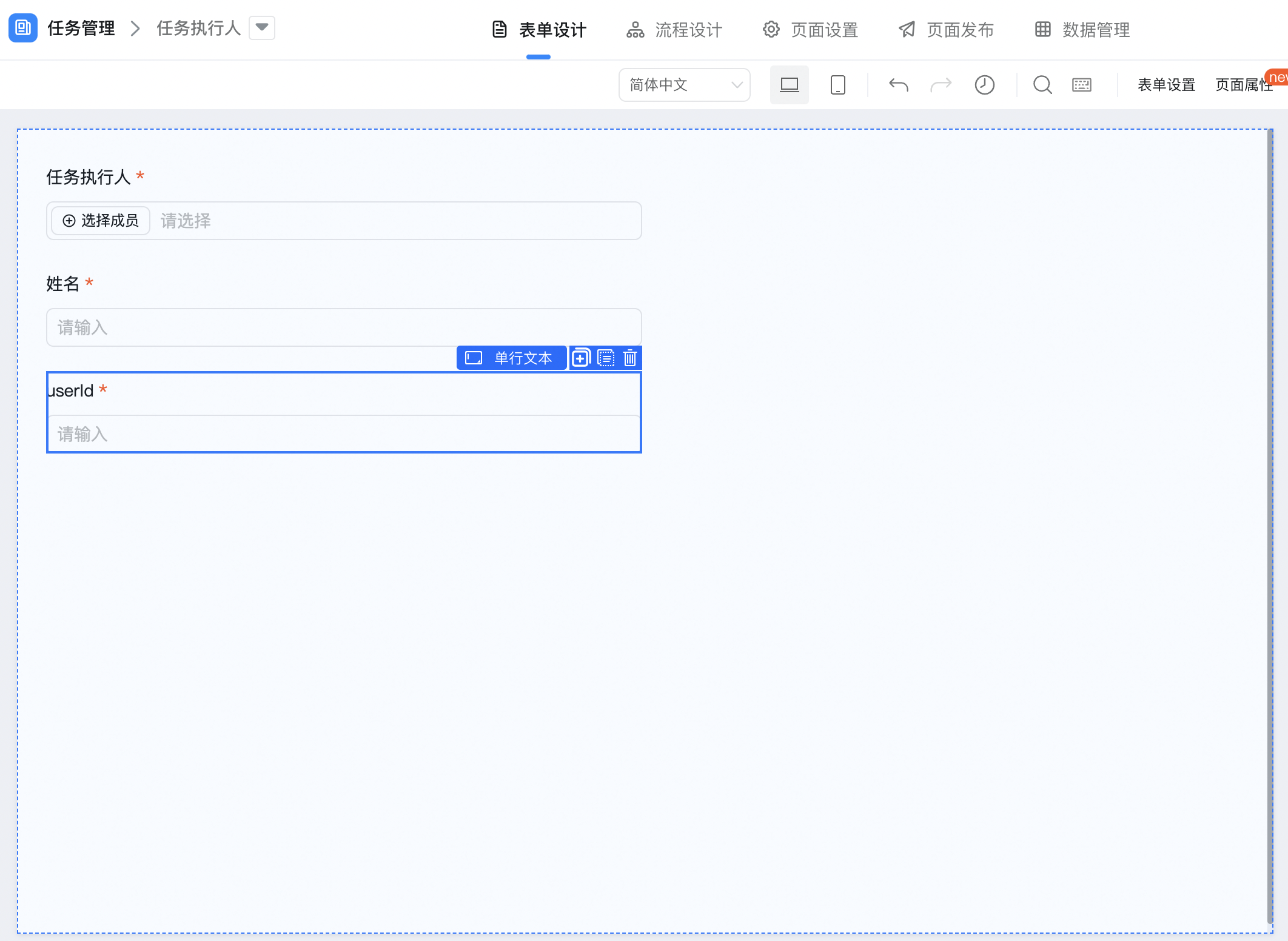Switch to the 数据管理 tab
The height and width of the screenshot is (941, 1288).
tap(1082, 30)
